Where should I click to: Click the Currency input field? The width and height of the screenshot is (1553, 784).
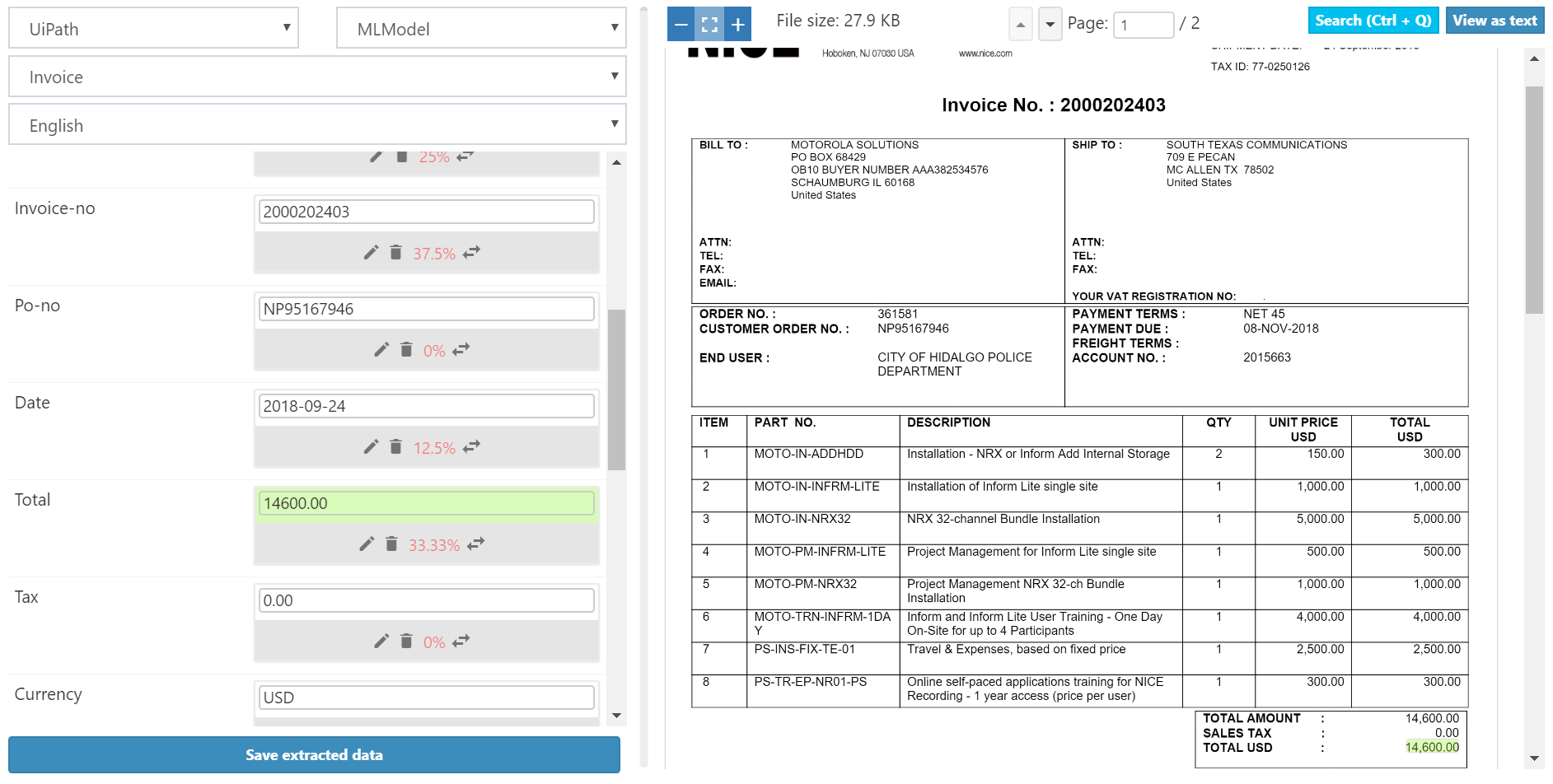pos(427,698)
